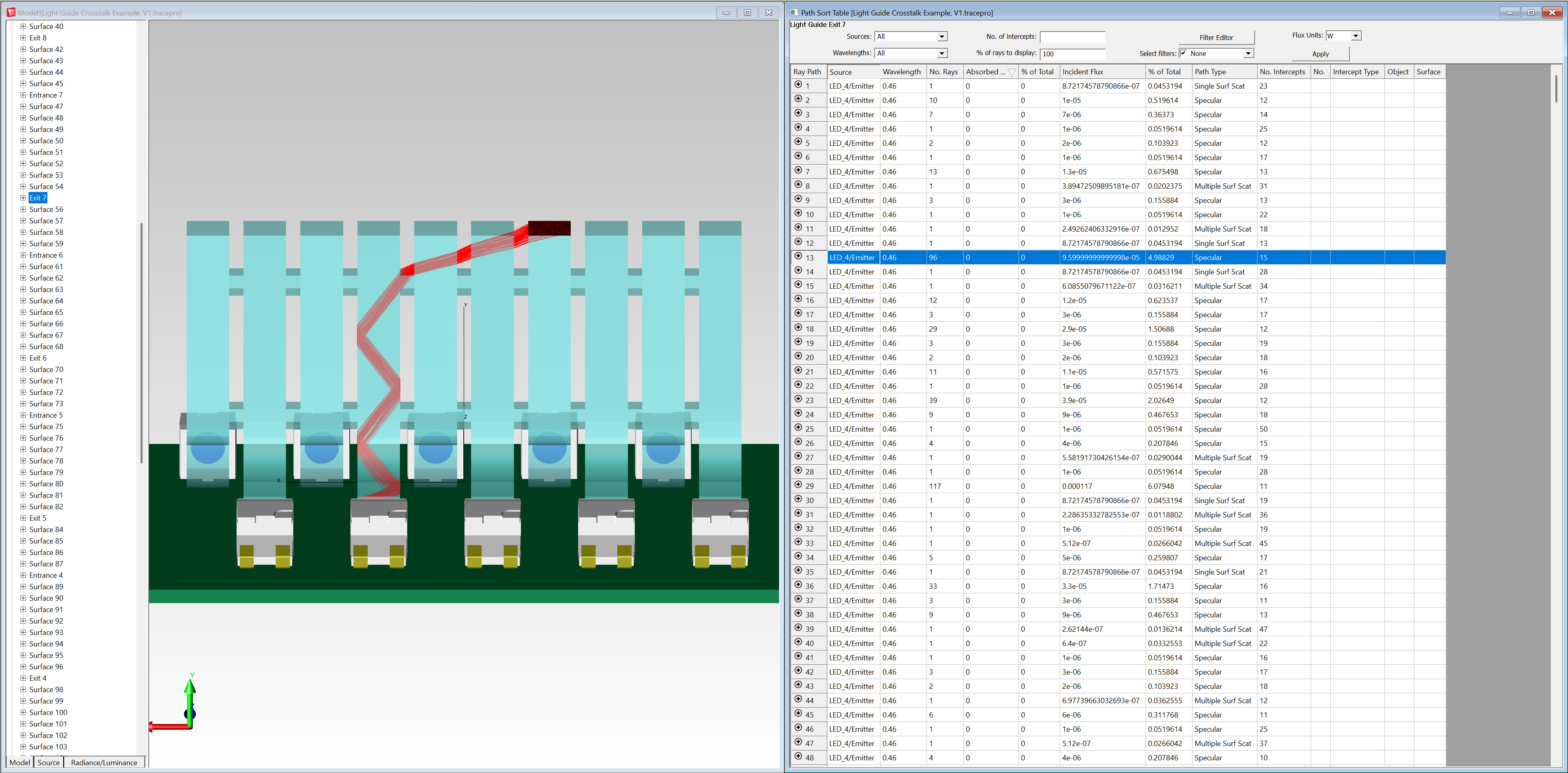Open the Flux Units dropdown
The image size is (1568, 773).
(1355, 36)
